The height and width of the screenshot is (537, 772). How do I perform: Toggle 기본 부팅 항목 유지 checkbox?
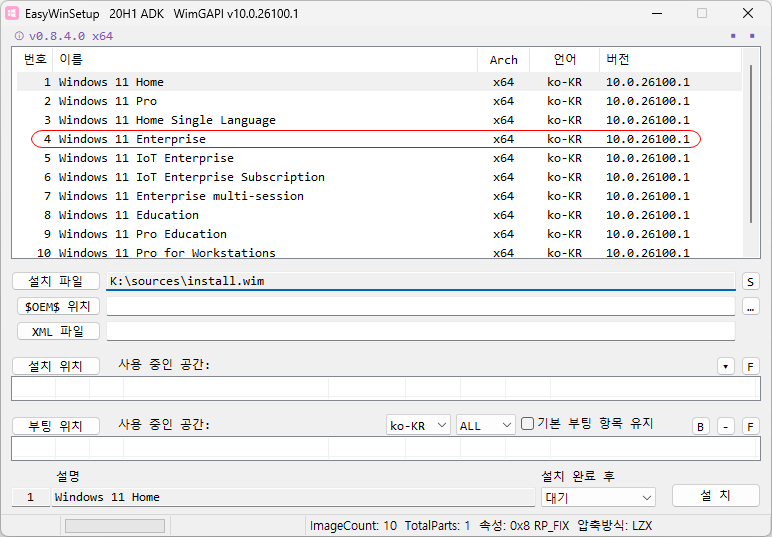[x=527, y=423]
